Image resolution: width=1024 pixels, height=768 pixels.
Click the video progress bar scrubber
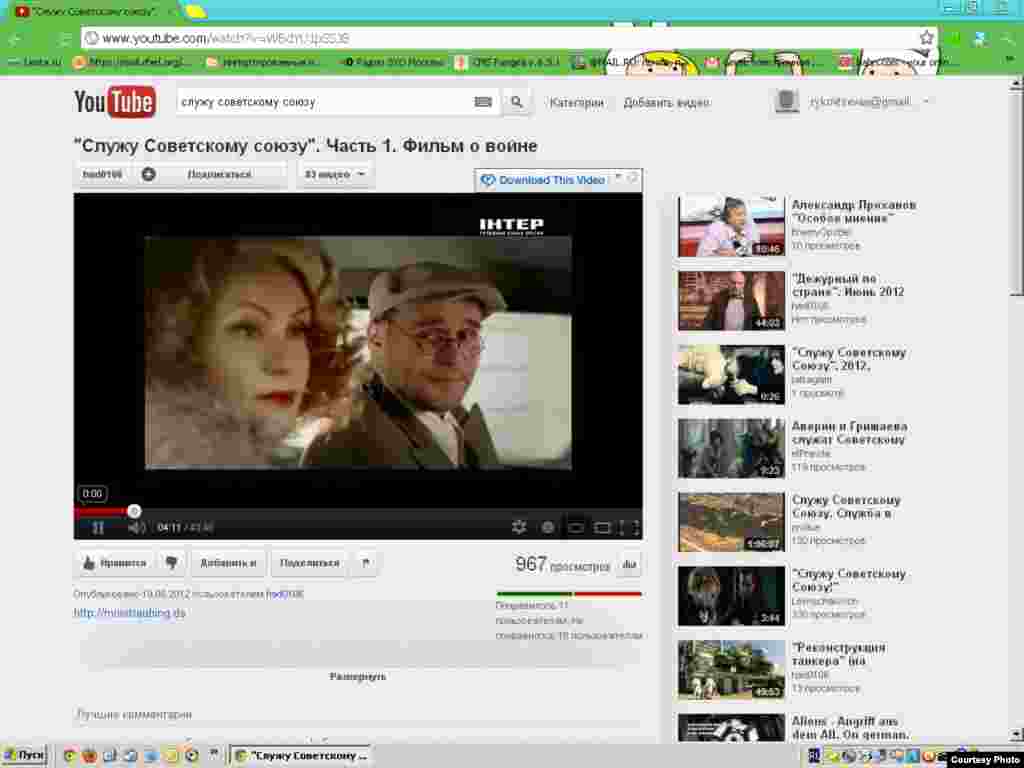click(134, 511)
